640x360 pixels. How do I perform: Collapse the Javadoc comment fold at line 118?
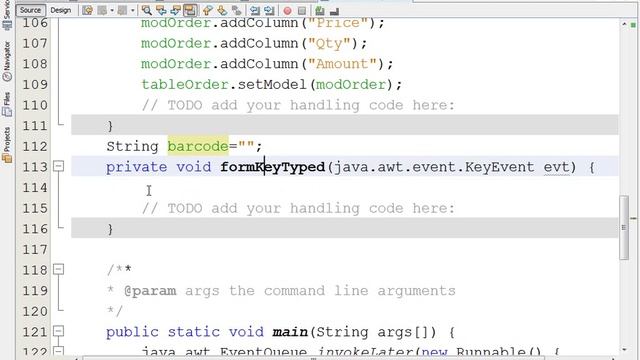[59, 269]
